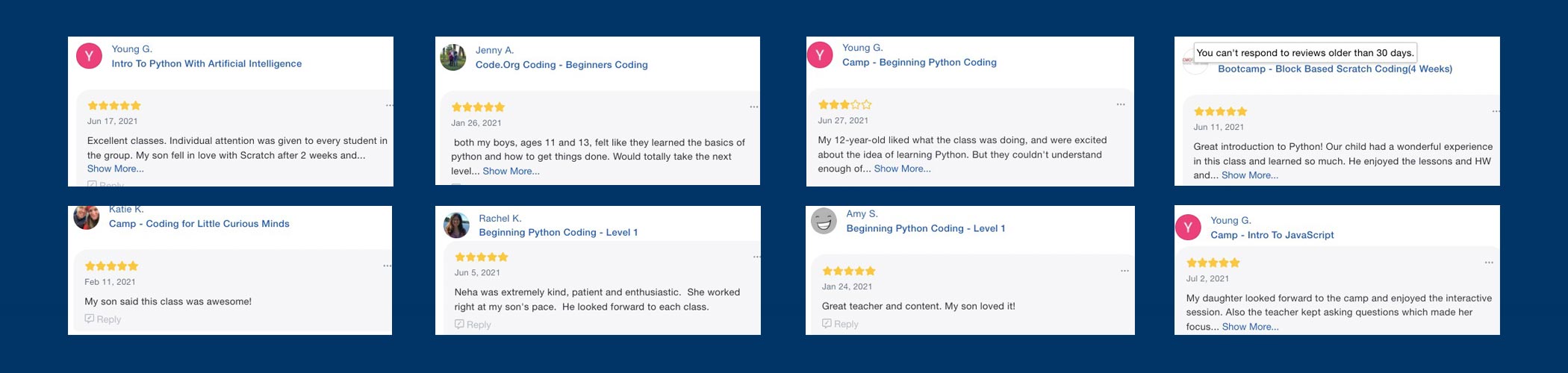The height and width of the screenshot is (373, 1568).
Task: Open three-dot menu on Intro To JavaScript review
Action: pos(1489,263)
